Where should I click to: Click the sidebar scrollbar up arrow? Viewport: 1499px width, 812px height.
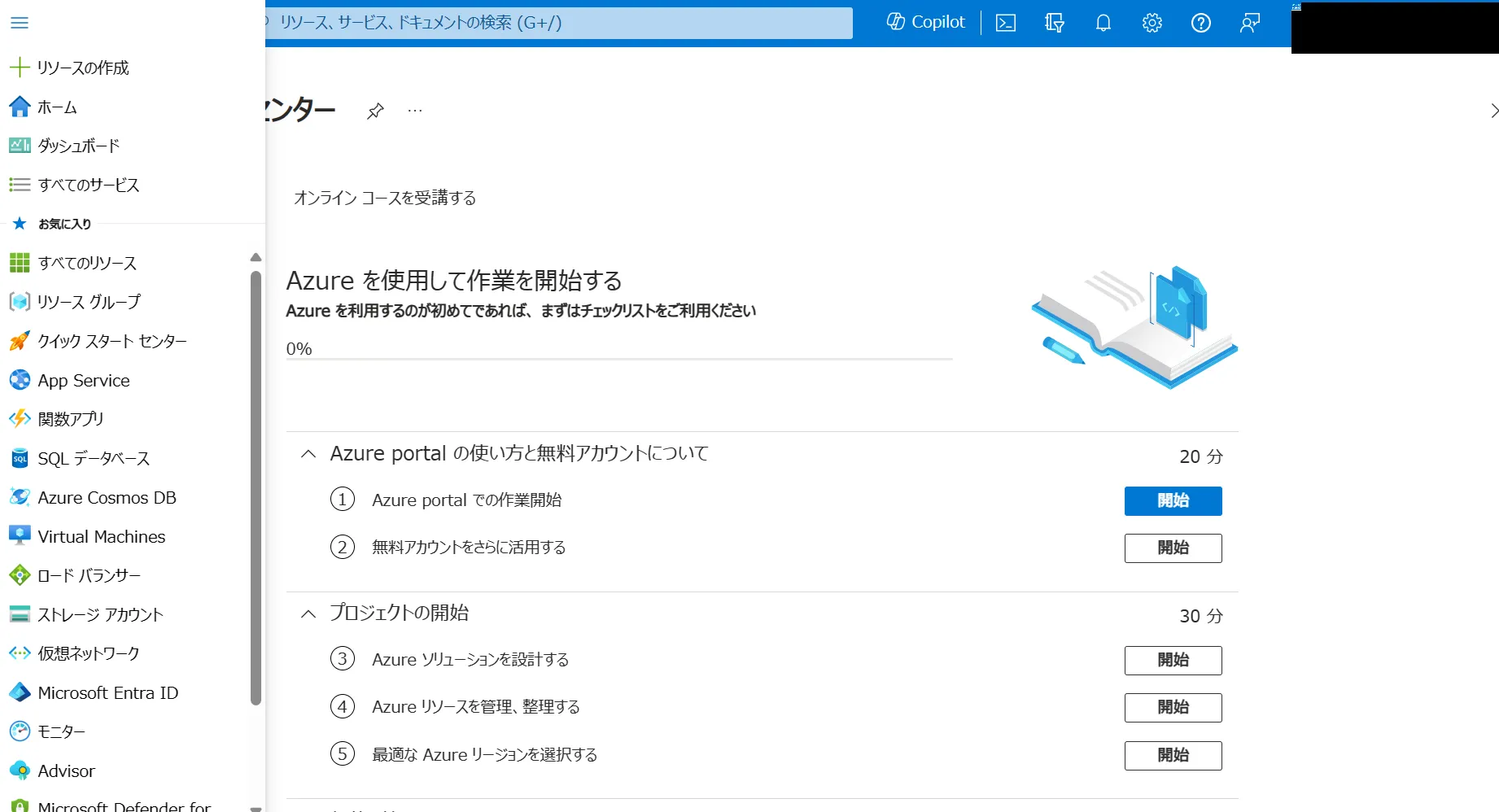point(256,257)
